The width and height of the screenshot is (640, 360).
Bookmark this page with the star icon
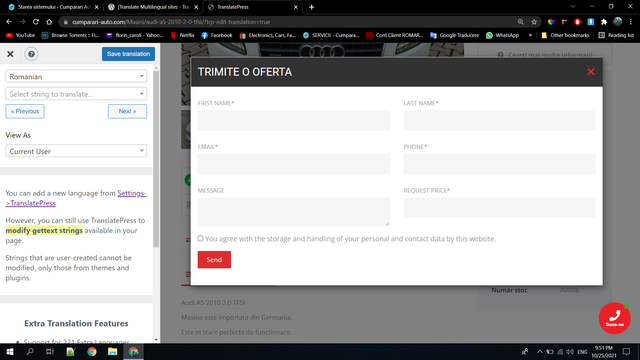click(534, 22)
